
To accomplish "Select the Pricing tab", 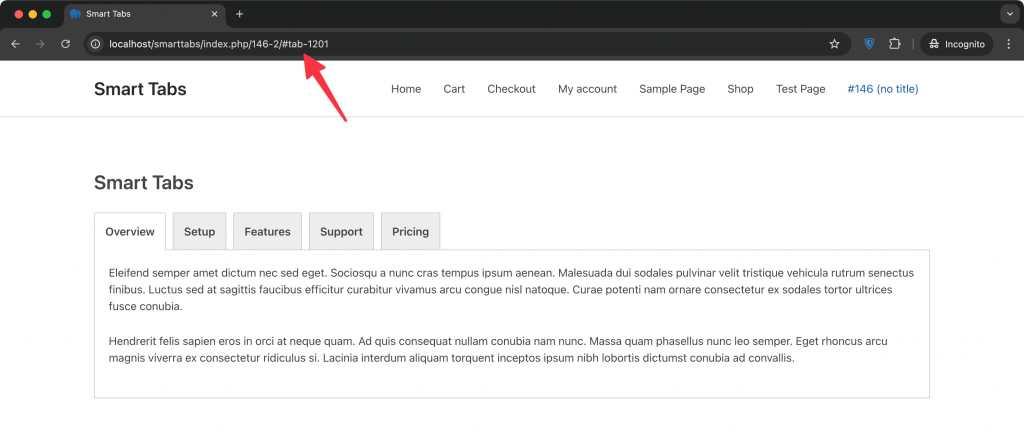I will (410, 231).
